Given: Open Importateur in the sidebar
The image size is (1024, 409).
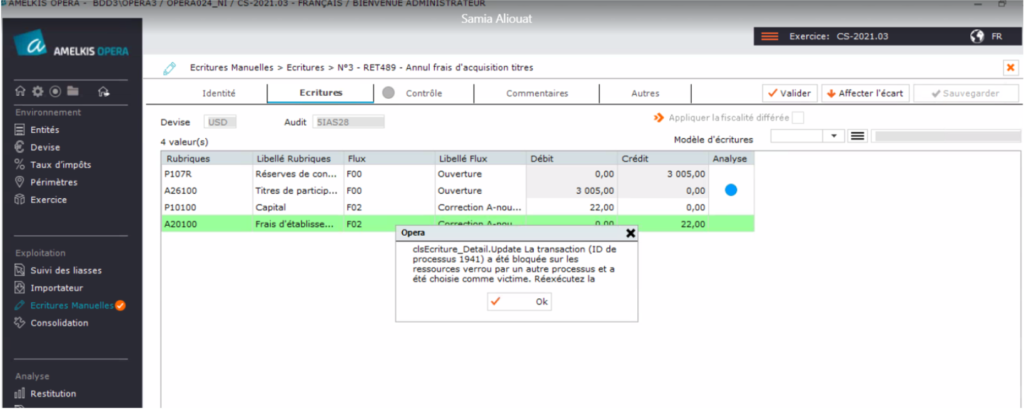Looking at the screenshot, I should tap(57, 288).
